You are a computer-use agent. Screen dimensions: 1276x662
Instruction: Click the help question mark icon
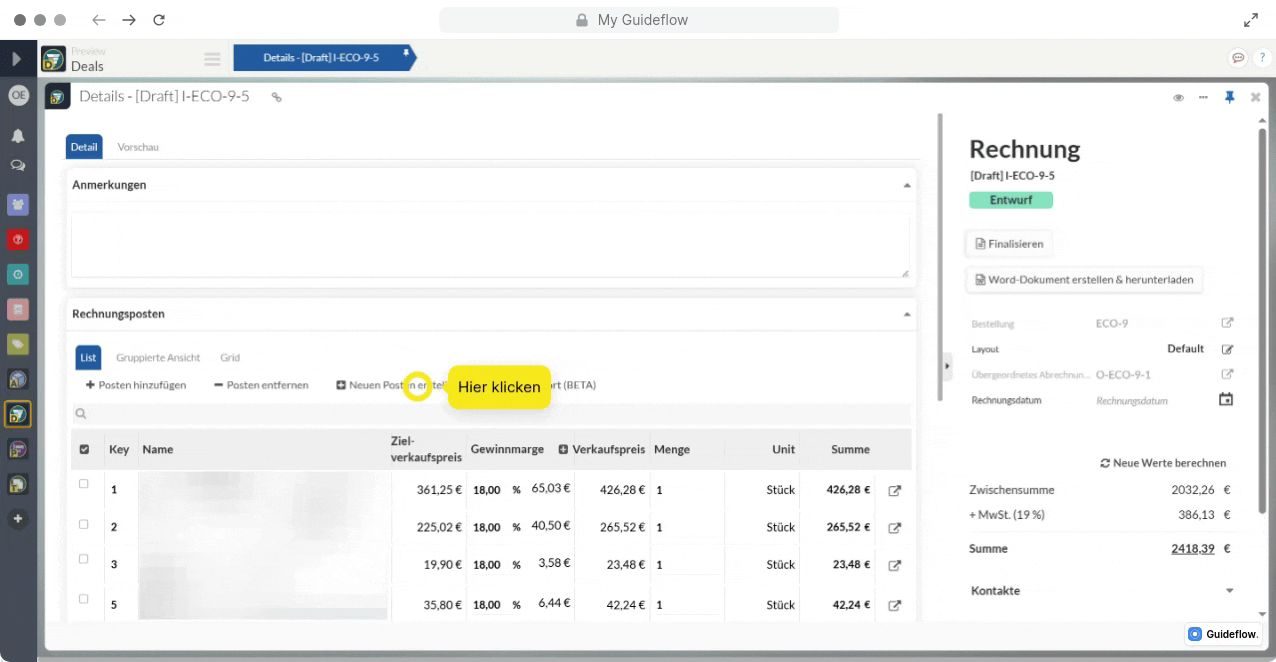click(1261, 58)
